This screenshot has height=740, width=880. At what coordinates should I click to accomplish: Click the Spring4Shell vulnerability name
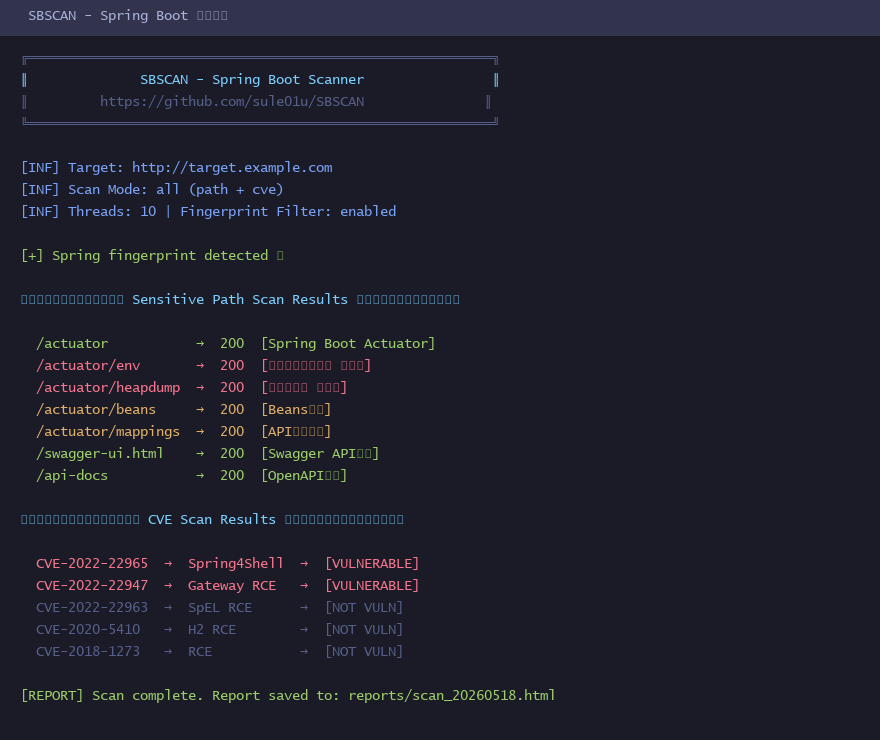pyautogui.click(x=236, y=564)
